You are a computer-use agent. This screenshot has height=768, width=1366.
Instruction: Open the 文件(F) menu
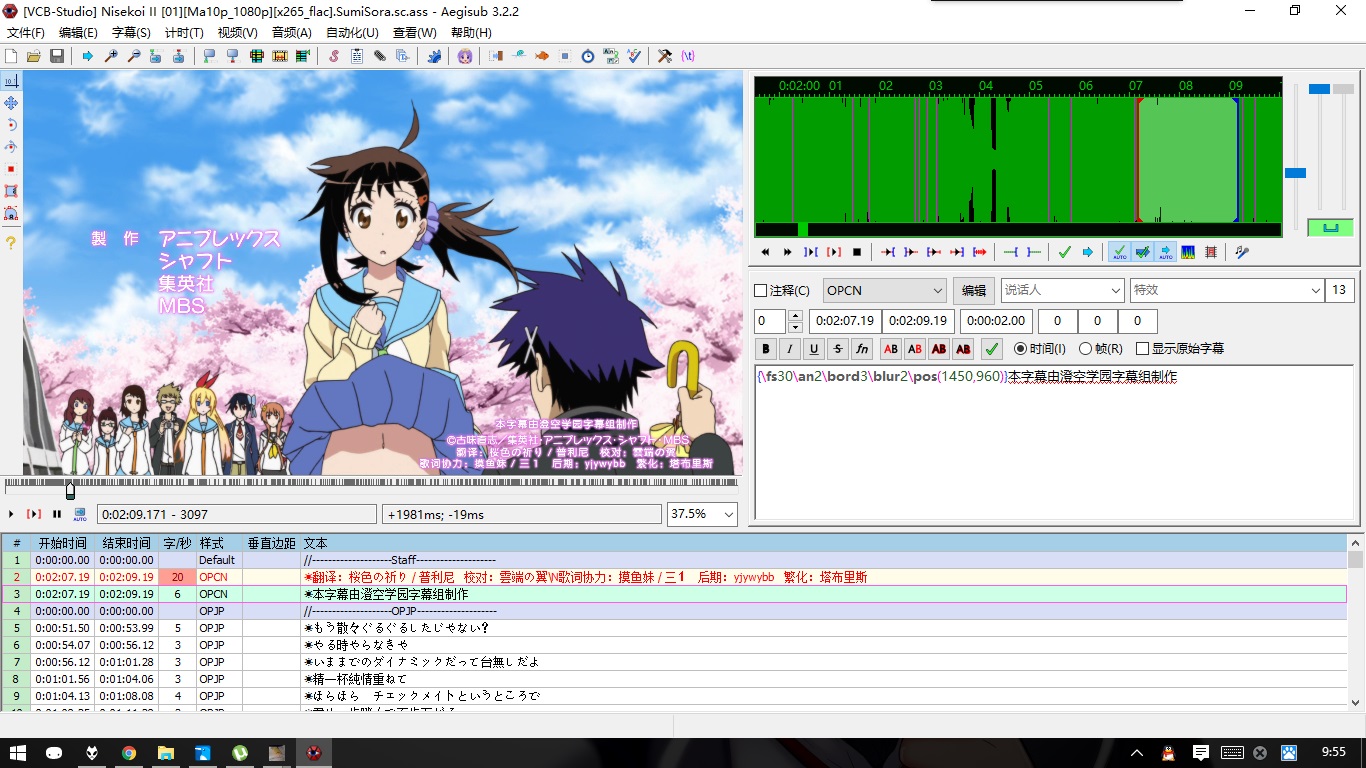pos(26,33)
